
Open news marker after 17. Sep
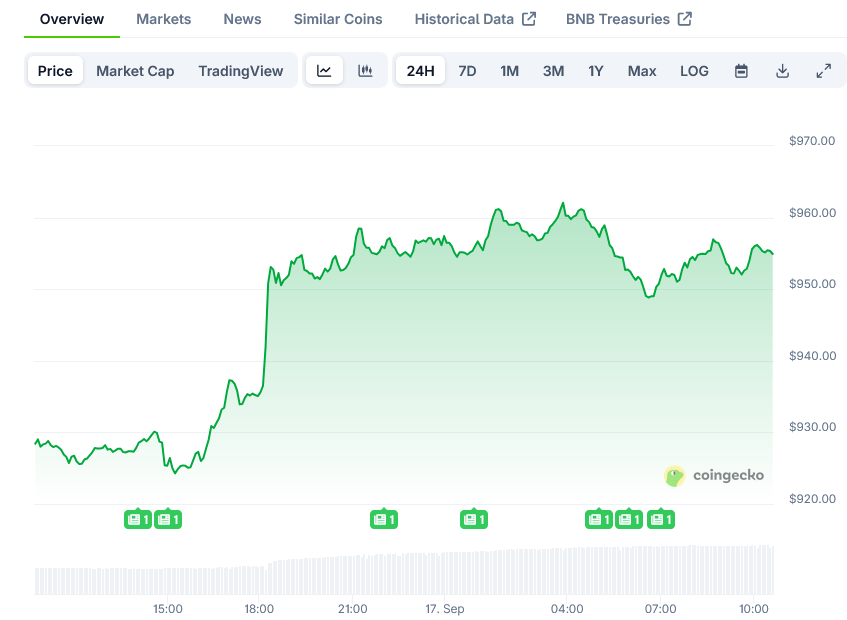click(x=474, y=519)
